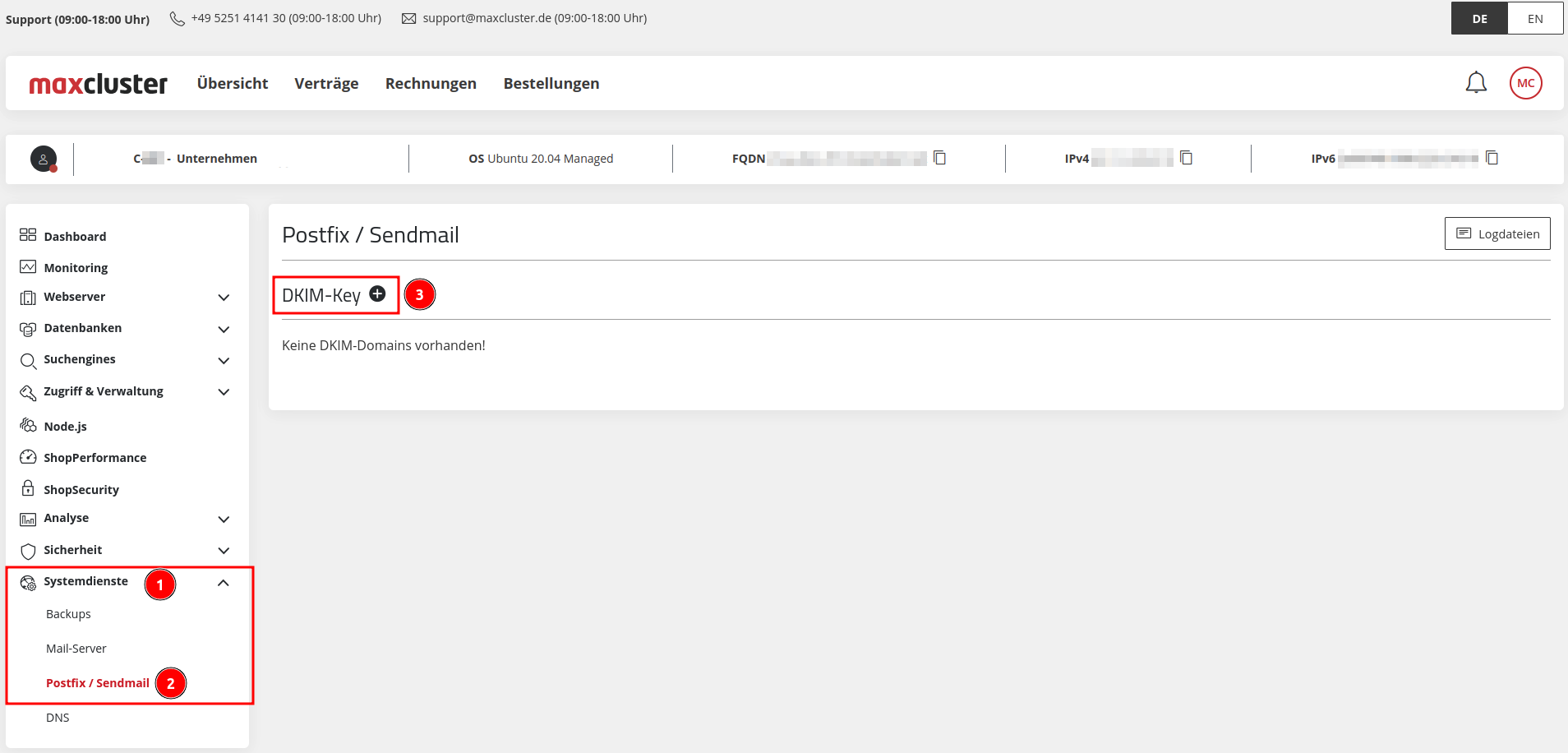Viewport: 1568px width, 753px height.
Task: Click the Postfix / Sendmail page heading
Action: pyautogui.click(x=371, y=235)
